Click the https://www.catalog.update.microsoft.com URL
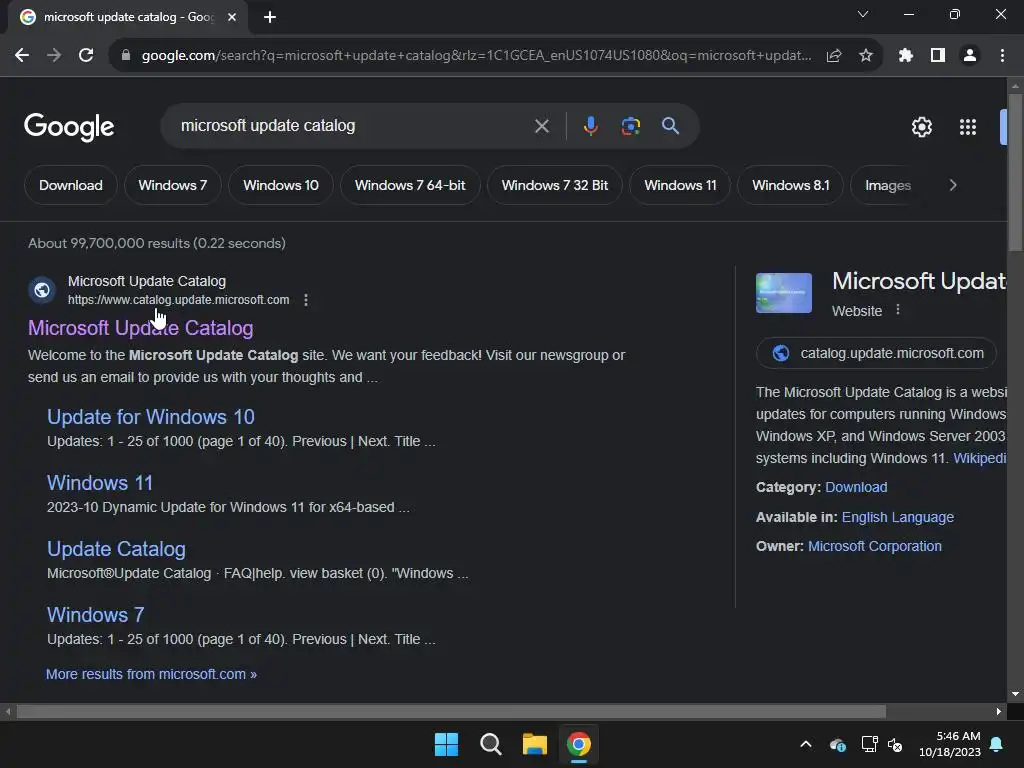This screenshot has height=768, width=1024. 178,300
